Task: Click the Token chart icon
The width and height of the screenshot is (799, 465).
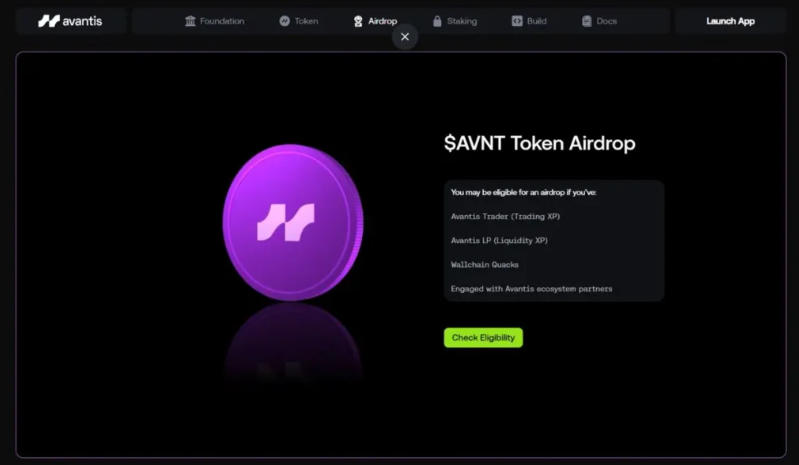Action: point(284,21)
